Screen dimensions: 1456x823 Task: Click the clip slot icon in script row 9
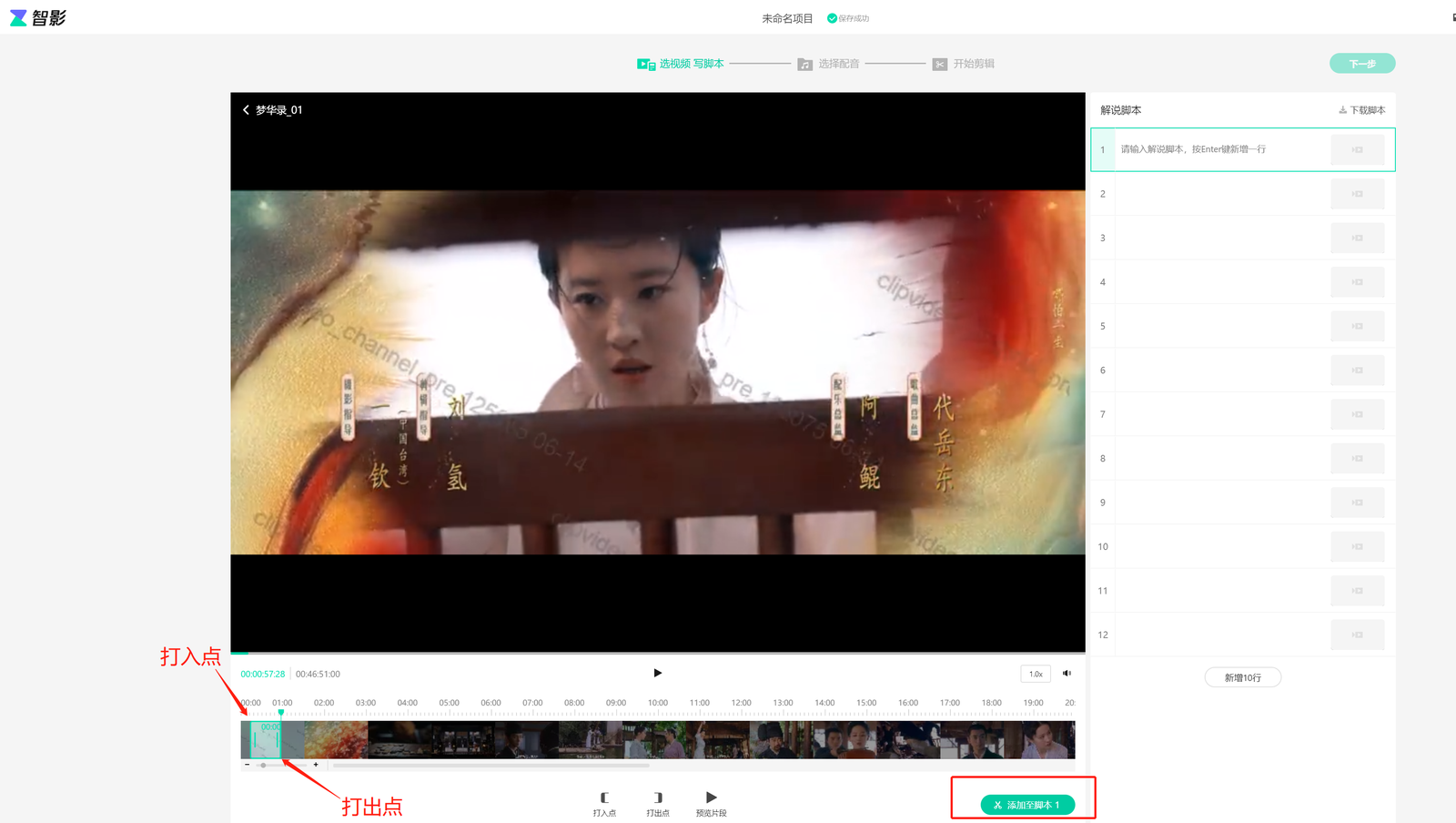click(1358, 503)
